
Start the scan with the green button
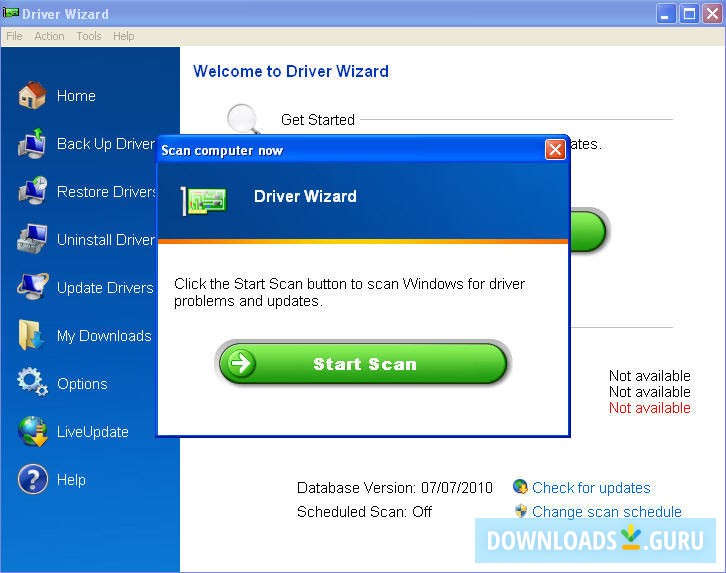pyautogui.click(x=363, y=363)
